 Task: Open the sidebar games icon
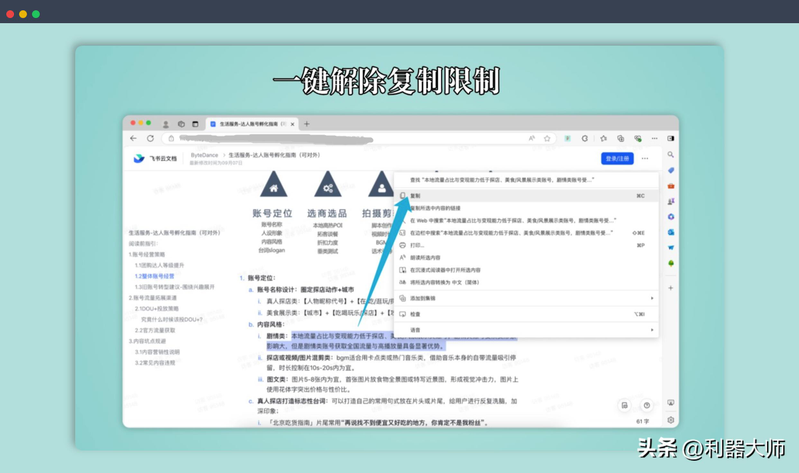(671, 201)
